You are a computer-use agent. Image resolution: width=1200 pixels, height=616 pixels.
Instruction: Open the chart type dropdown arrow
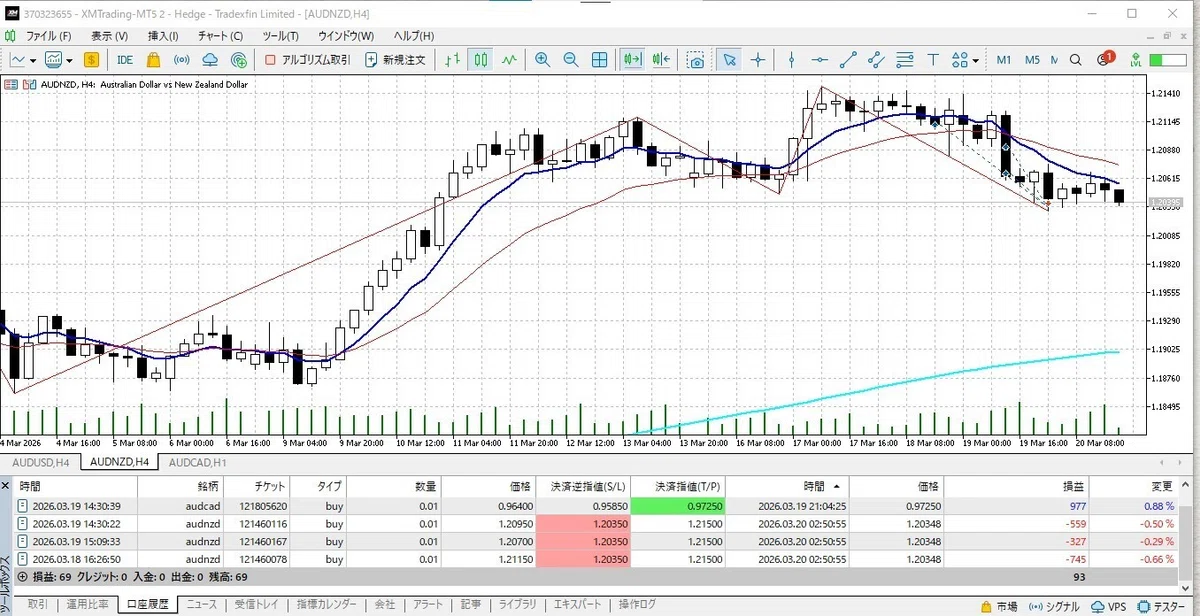34,60
